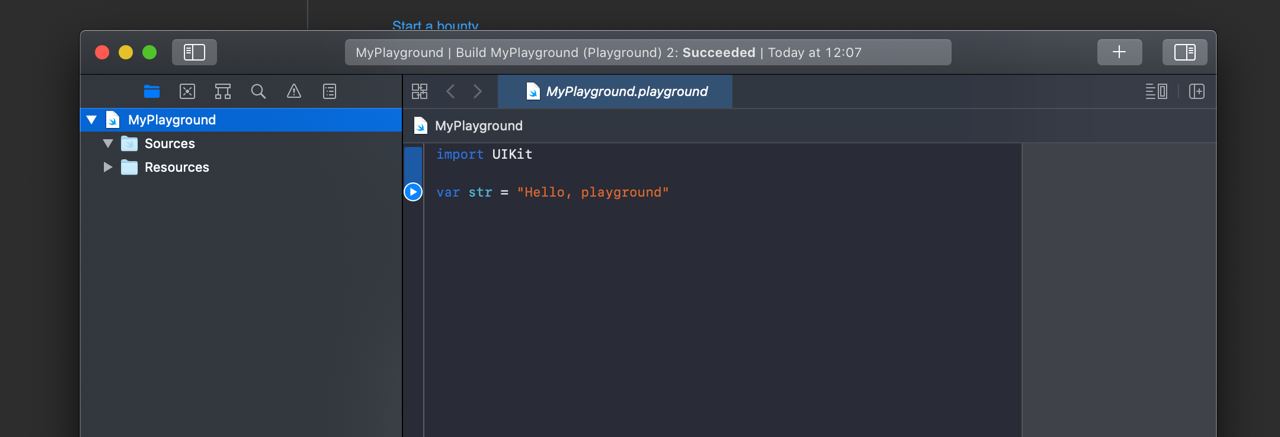Image resolution: width=1280 pixels, height=437 pixels.
Task: Open the related items grid icon
Action: click(x=420, y=91)
